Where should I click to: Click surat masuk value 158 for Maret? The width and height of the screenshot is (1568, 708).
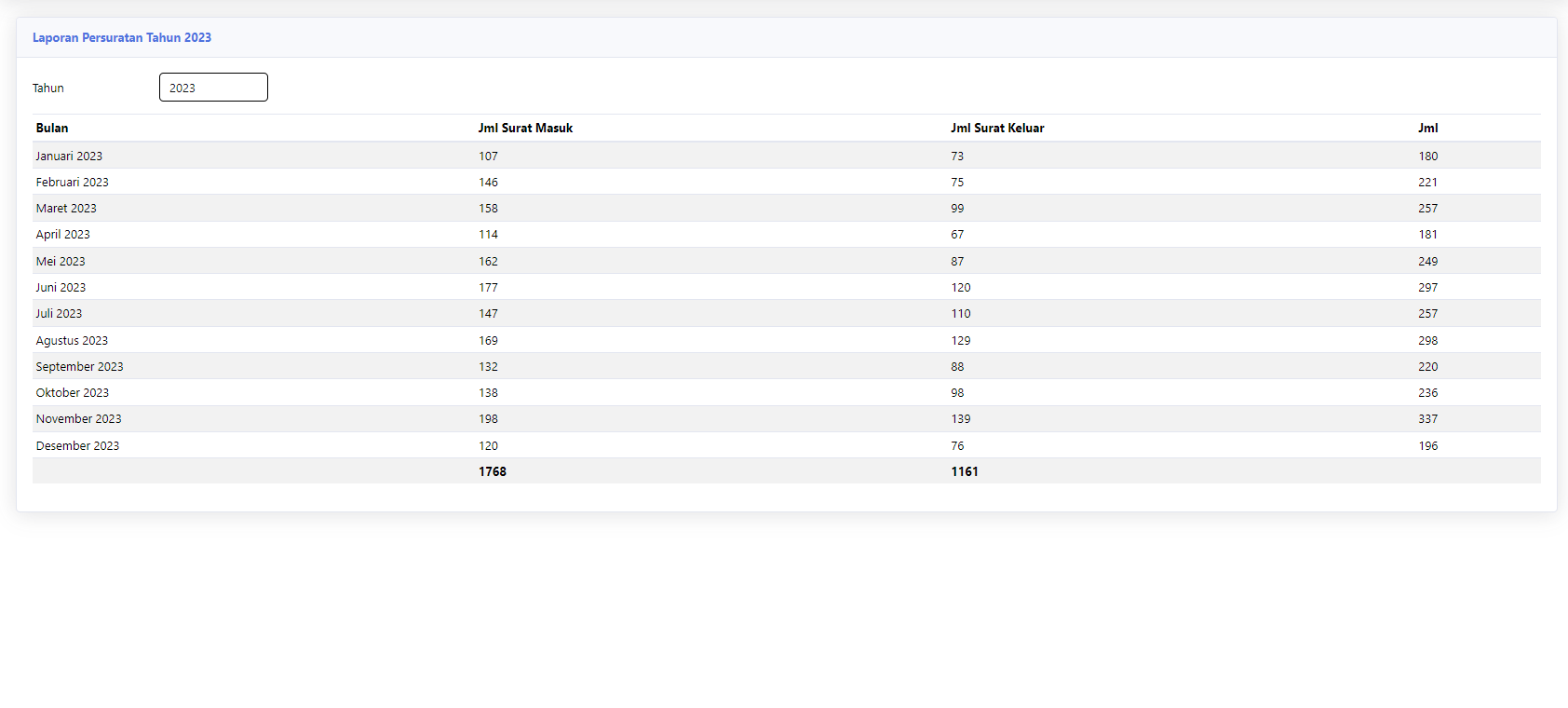pos(489,209)
